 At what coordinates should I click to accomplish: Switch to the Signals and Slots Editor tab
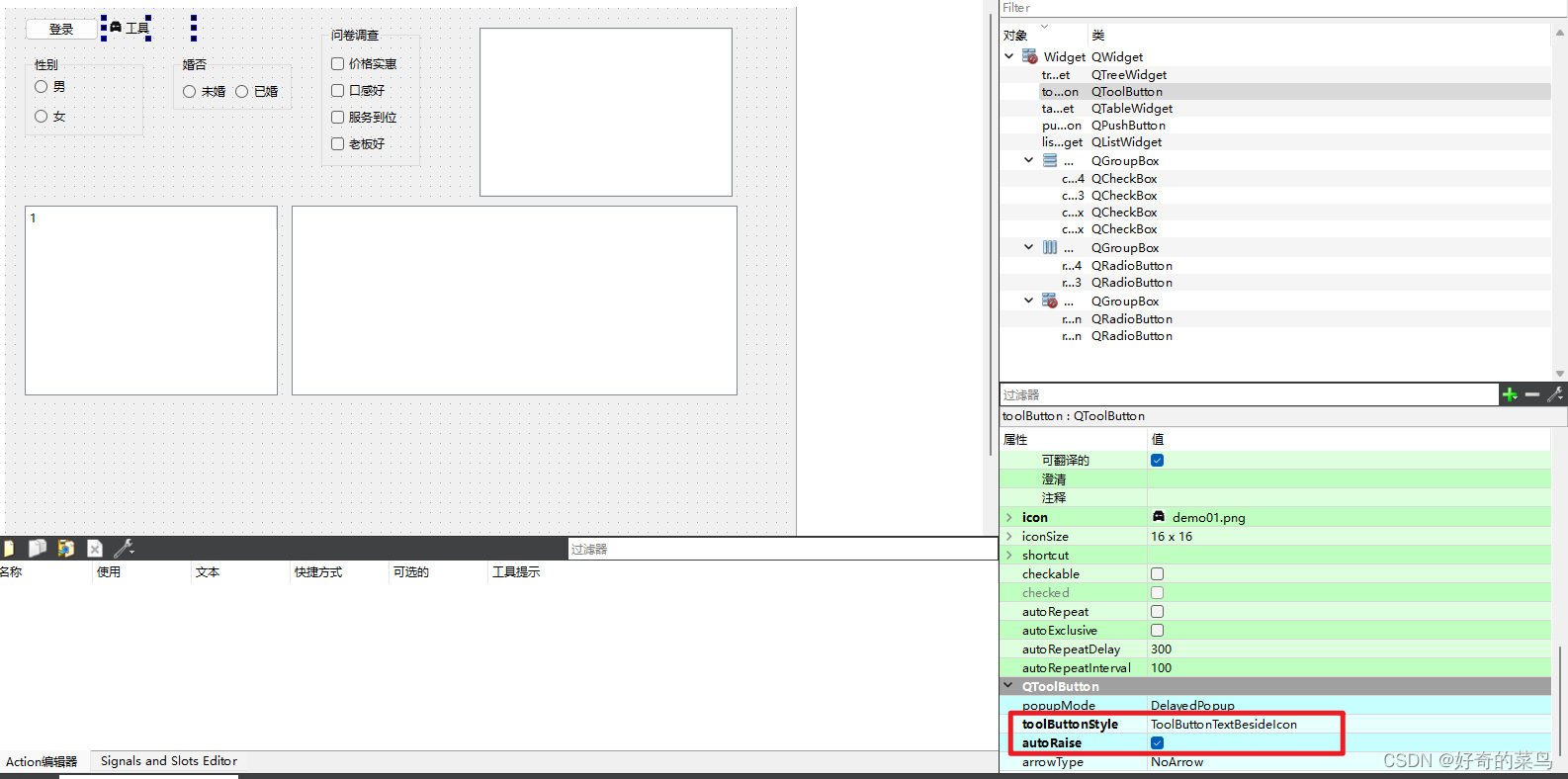pyautogui.click(x=168, y=760)
